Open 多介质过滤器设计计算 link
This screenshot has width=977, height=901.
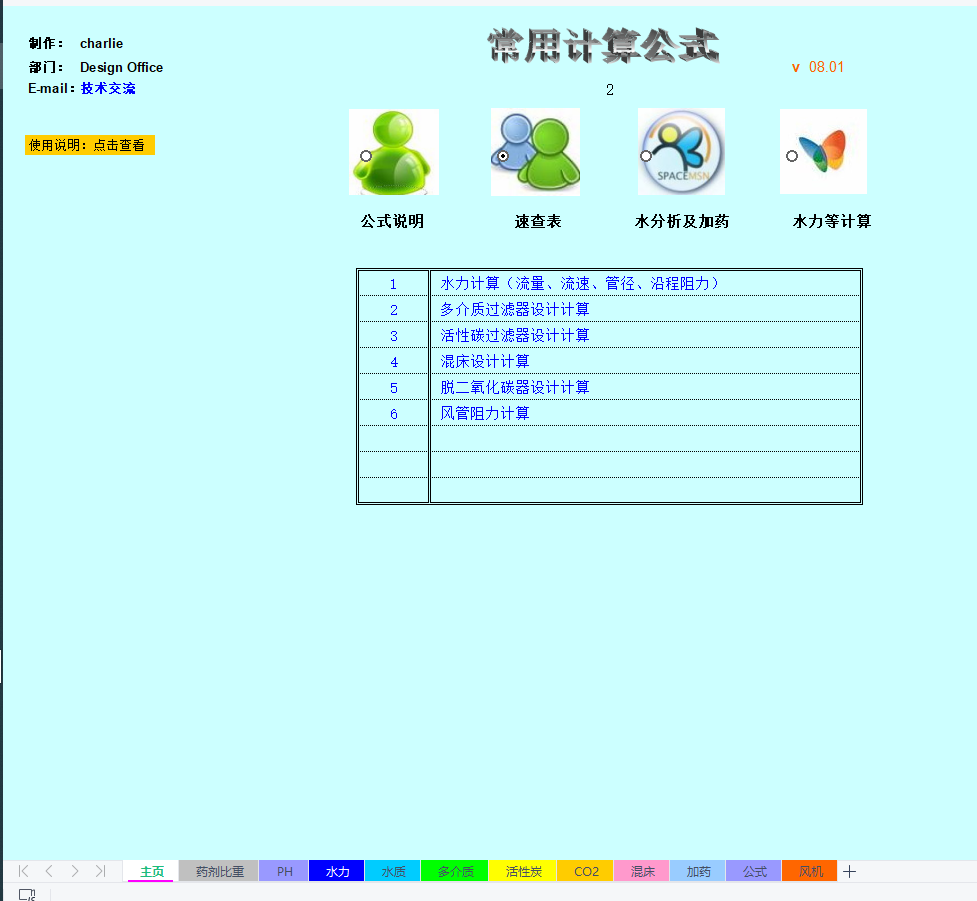pos(515,310)
